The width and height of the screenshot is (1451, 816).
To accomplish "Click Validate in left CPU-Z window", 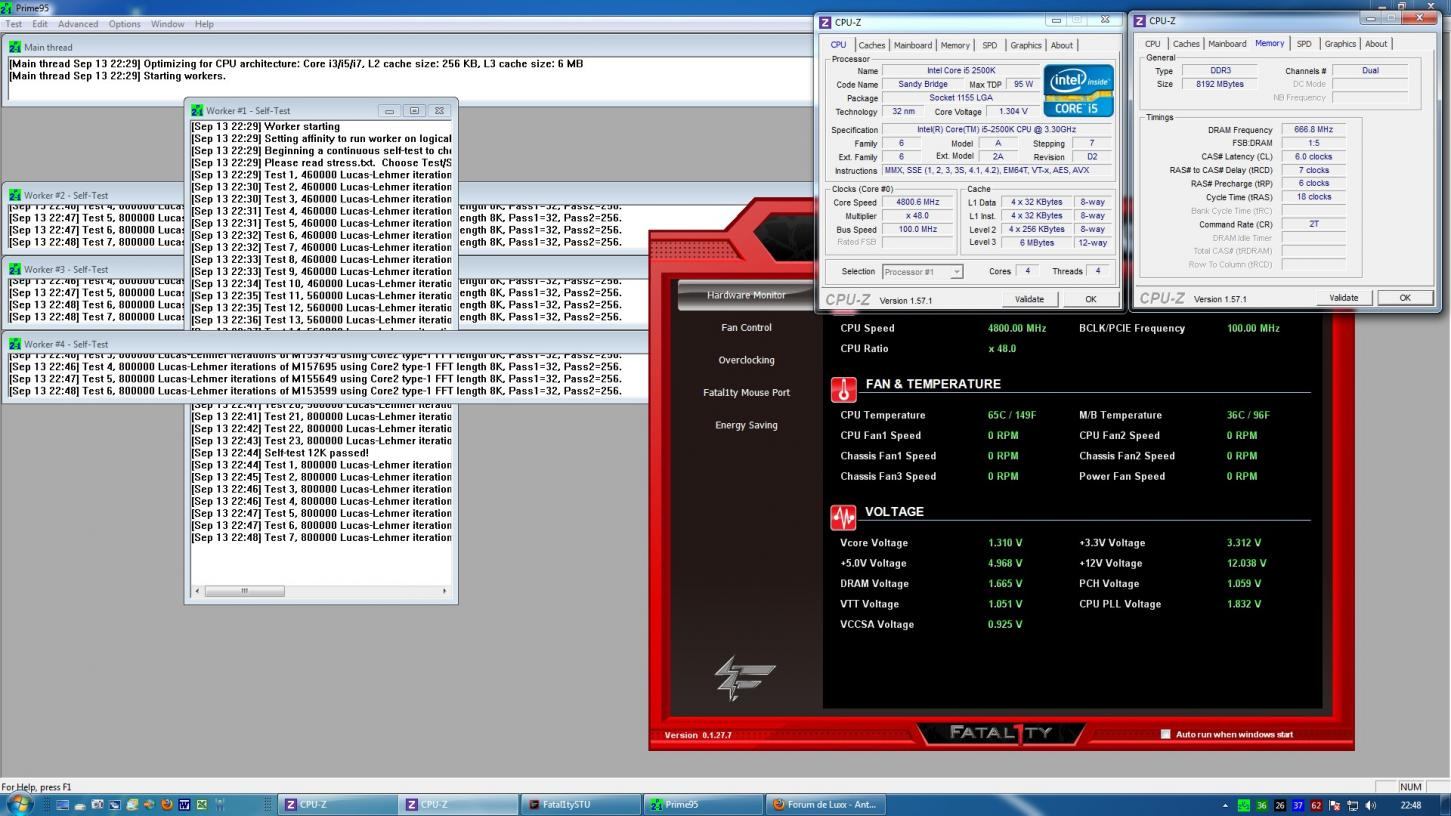I will click(x=1029, y=299).
